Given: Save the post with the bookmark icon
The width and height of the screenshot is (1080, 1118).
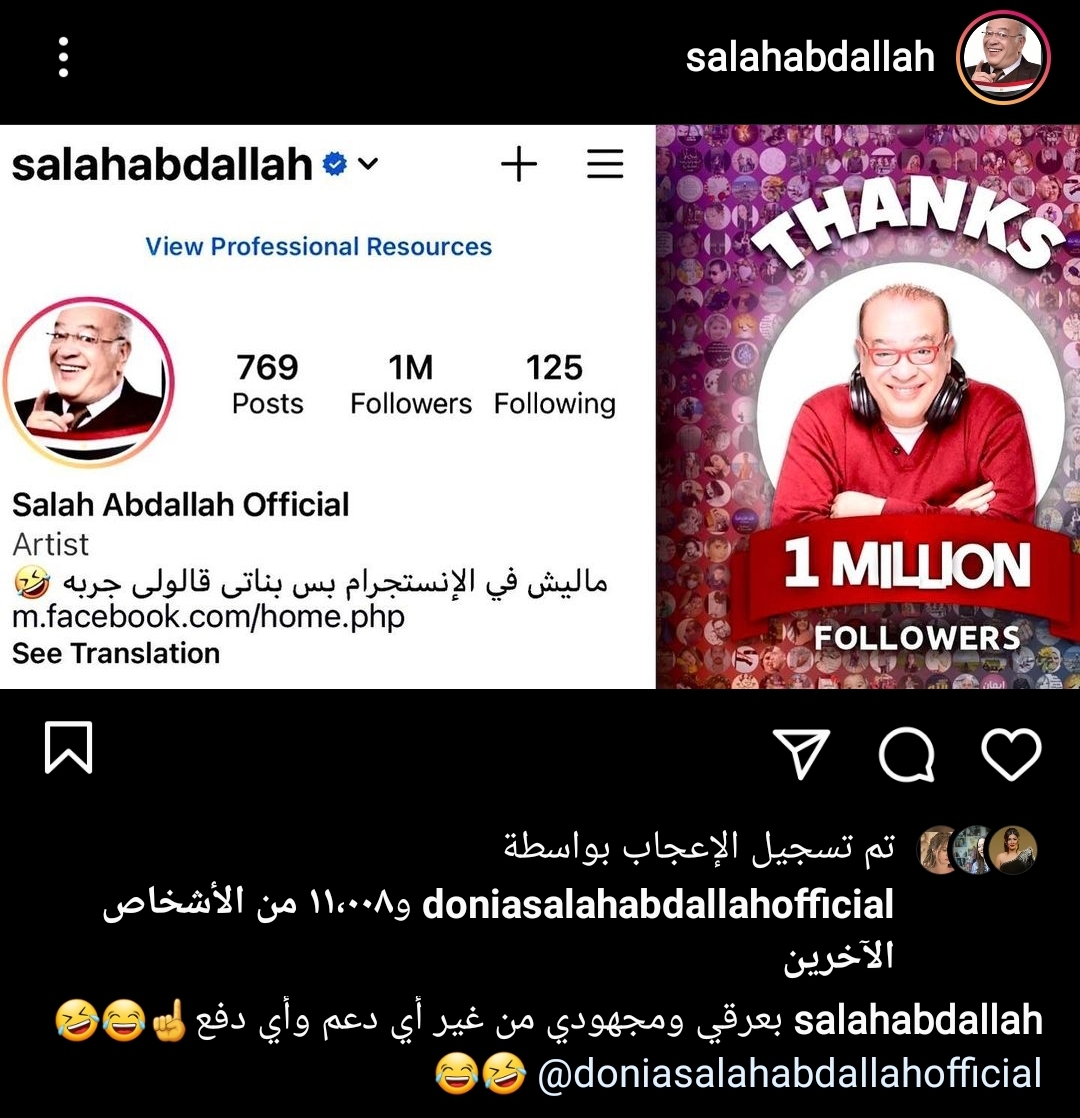Looking at the screenshot, I should coord(68,747).
